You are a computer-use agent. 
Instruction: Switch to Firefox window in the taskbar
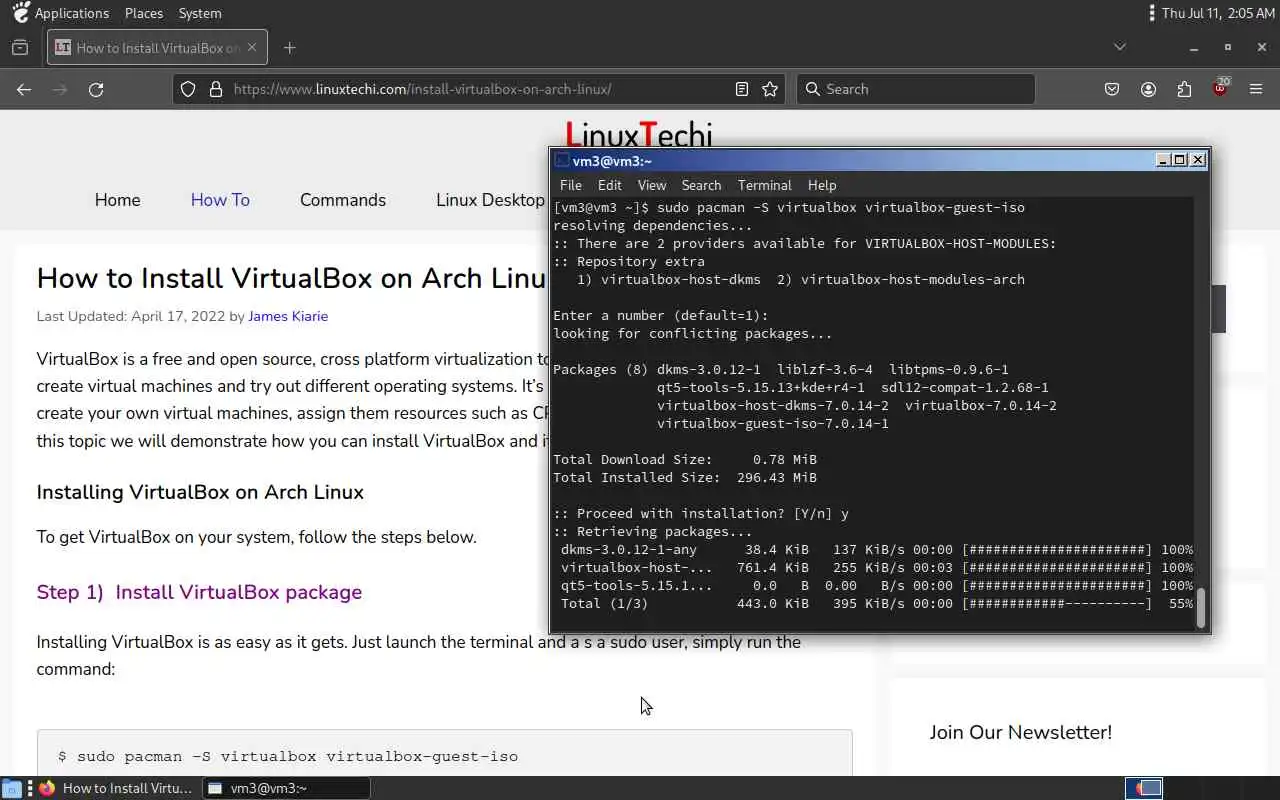click(115, 788)
